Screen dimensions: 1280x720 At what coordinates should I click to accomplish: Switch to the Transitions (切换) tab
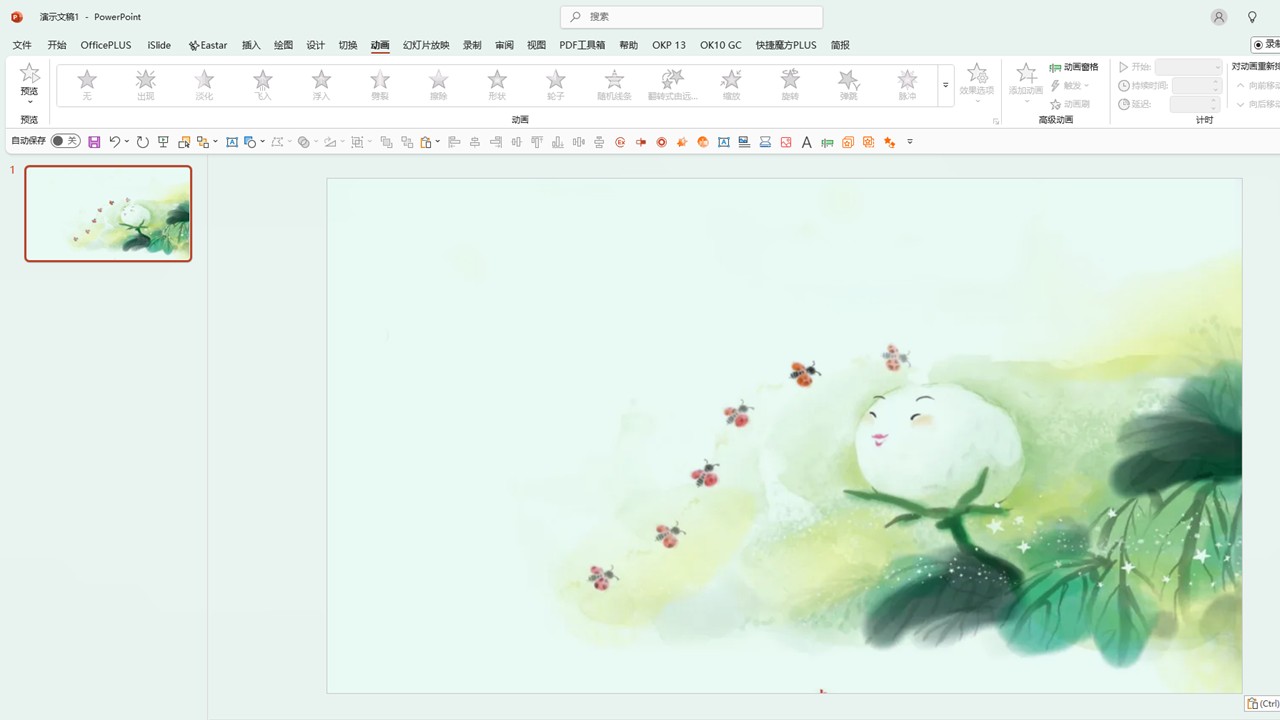347,45
